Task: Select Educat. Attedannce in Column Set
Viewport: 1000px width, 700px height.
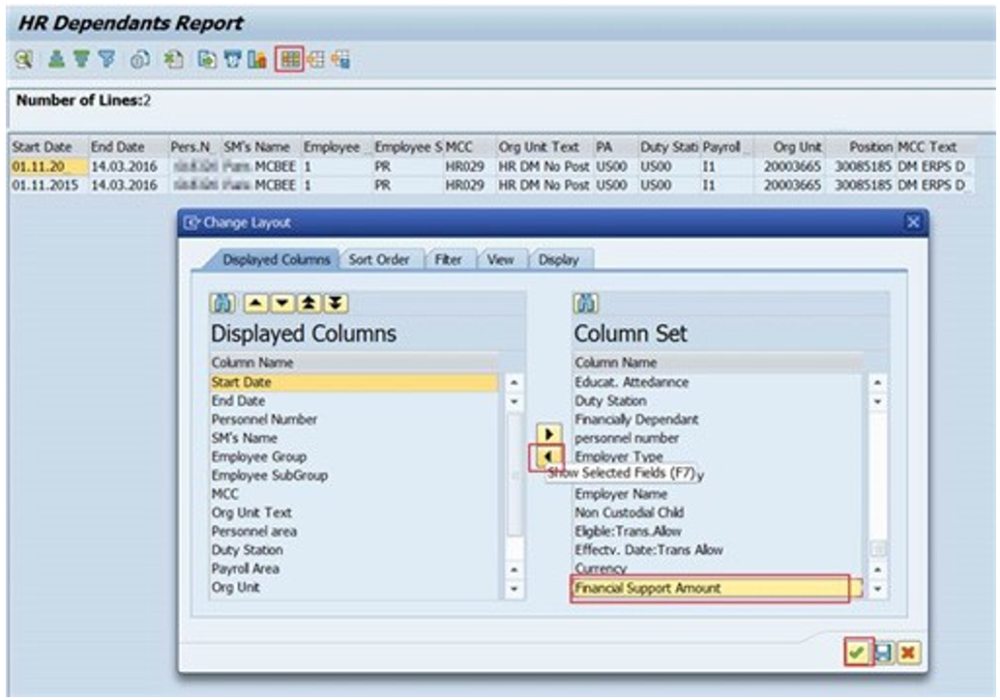Action: click(717, 383)
